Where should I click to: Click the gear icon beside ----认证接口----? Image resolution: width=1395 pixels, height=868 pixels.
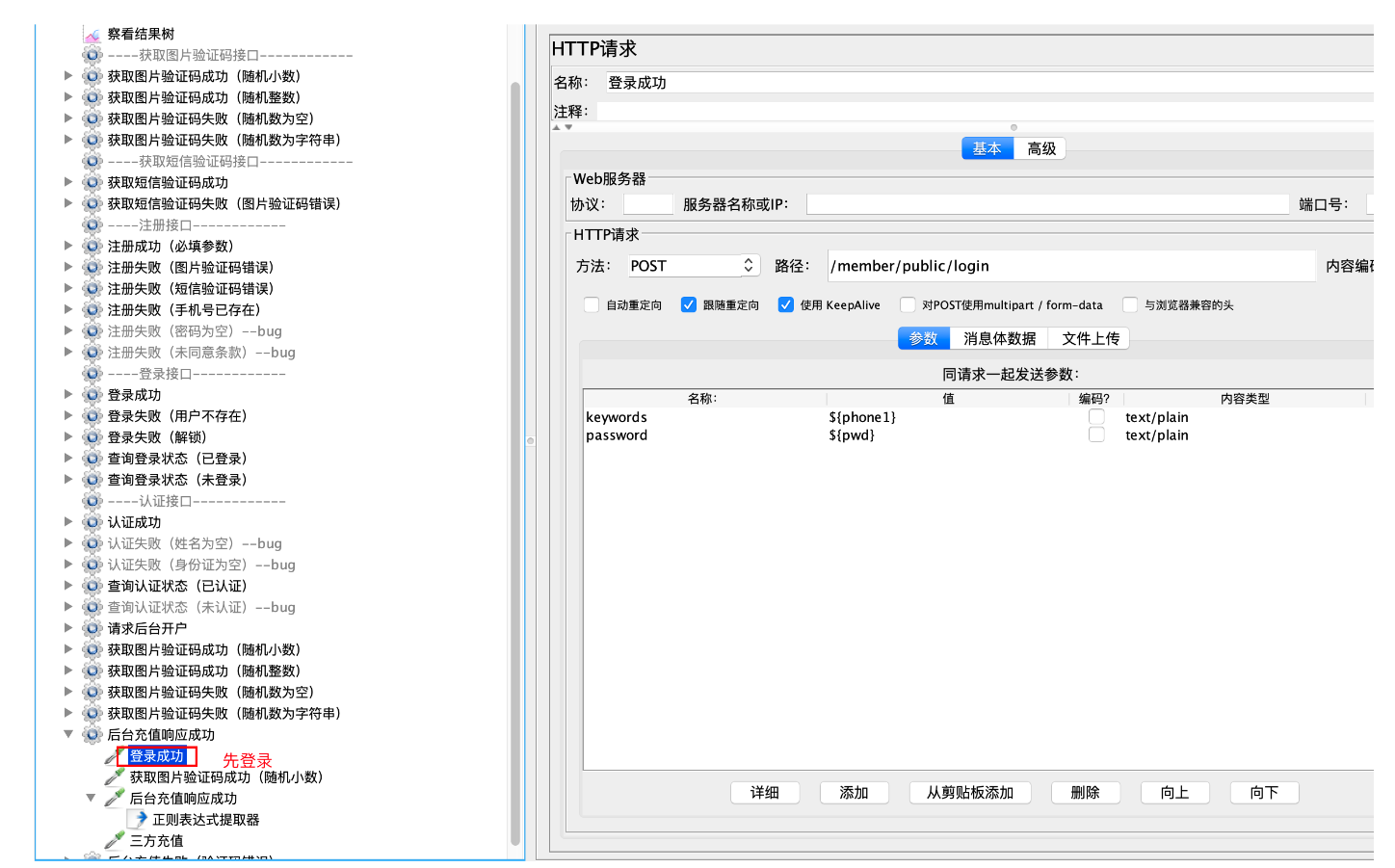click(92, 501)
